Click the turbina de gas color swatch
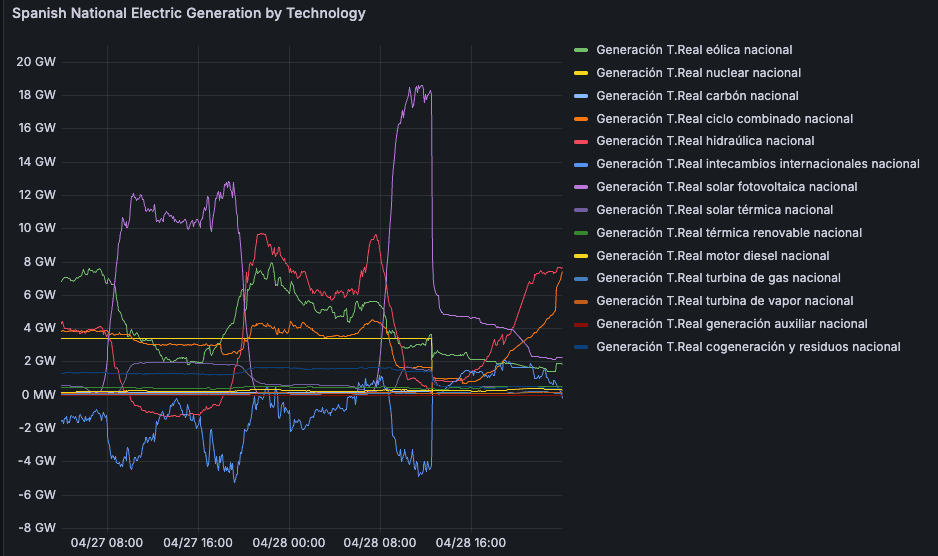 [580, 278]
